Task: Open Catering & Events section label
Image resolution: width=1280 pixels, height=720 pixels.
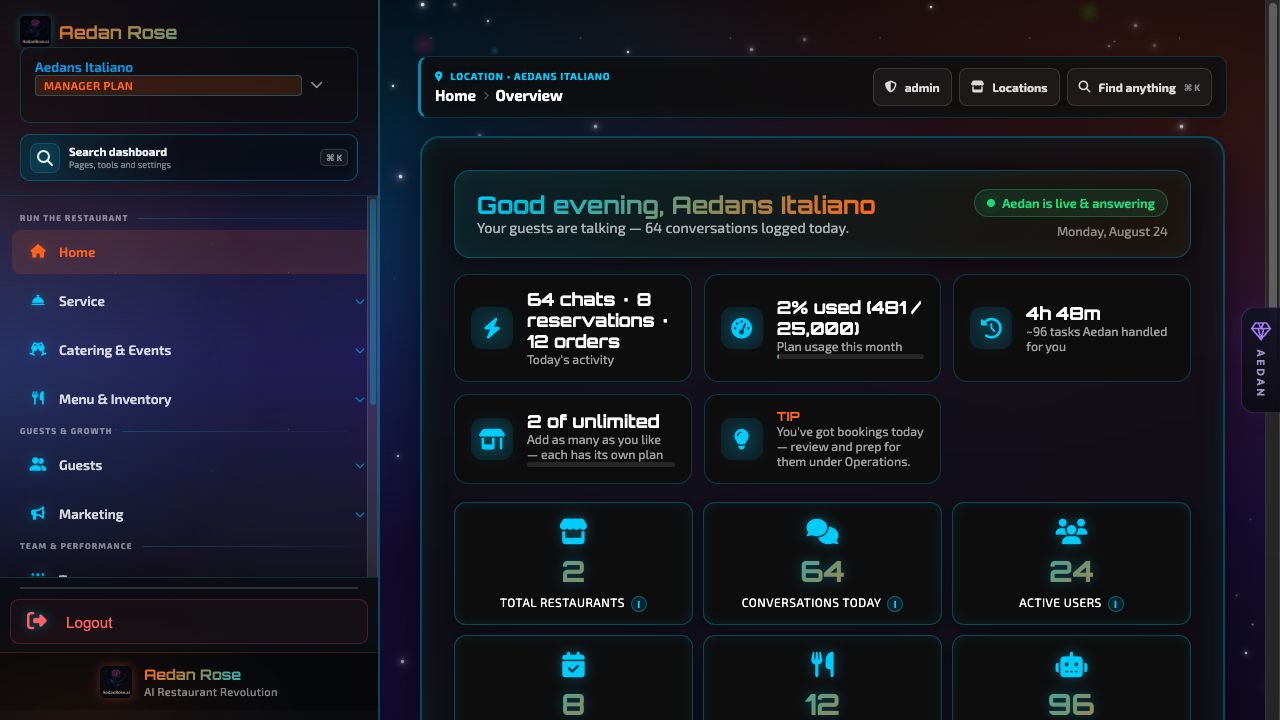Action: tap(115, 350)
